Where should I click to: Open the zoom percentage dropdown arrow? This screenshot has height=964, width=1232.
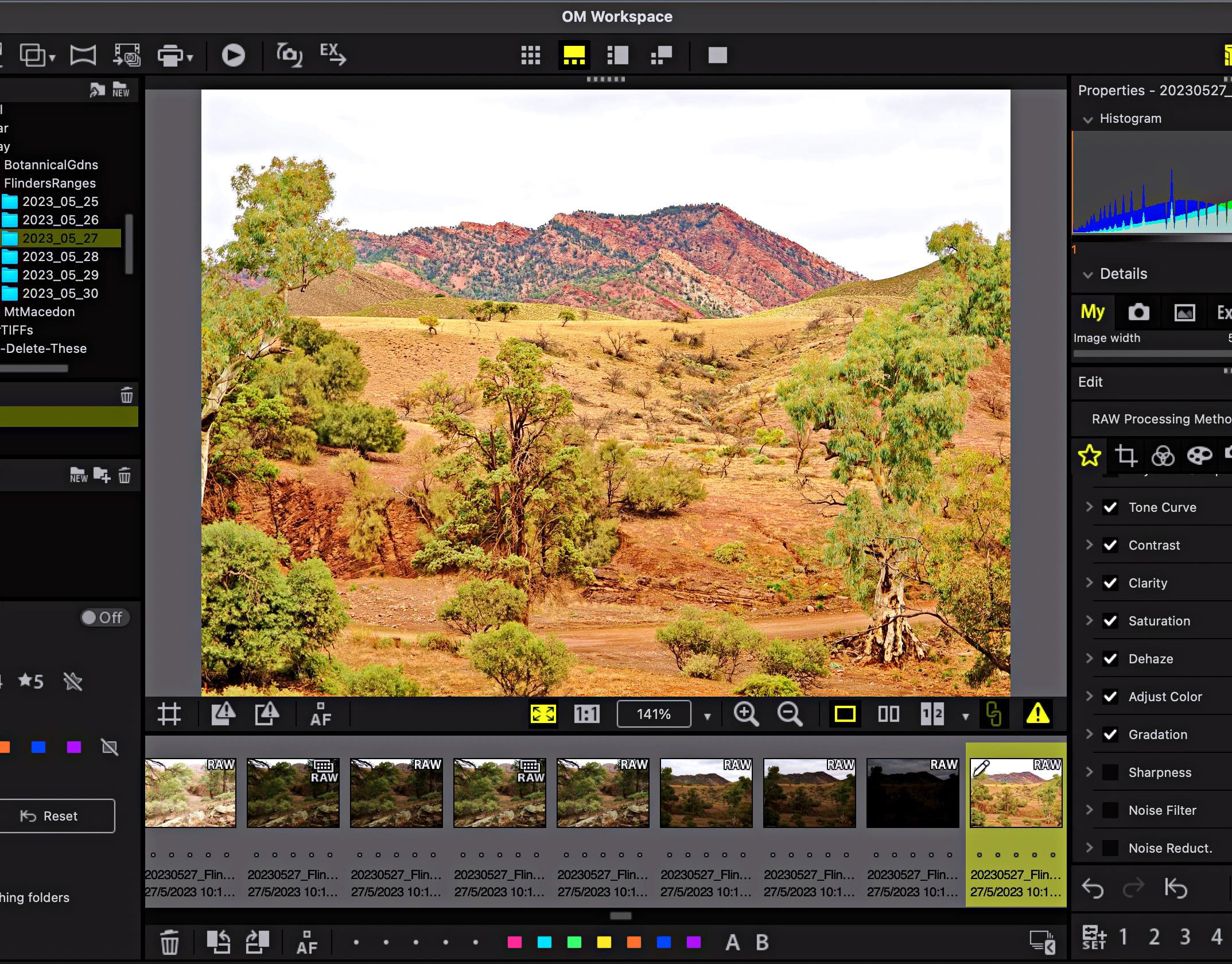(x=707, y=716)
